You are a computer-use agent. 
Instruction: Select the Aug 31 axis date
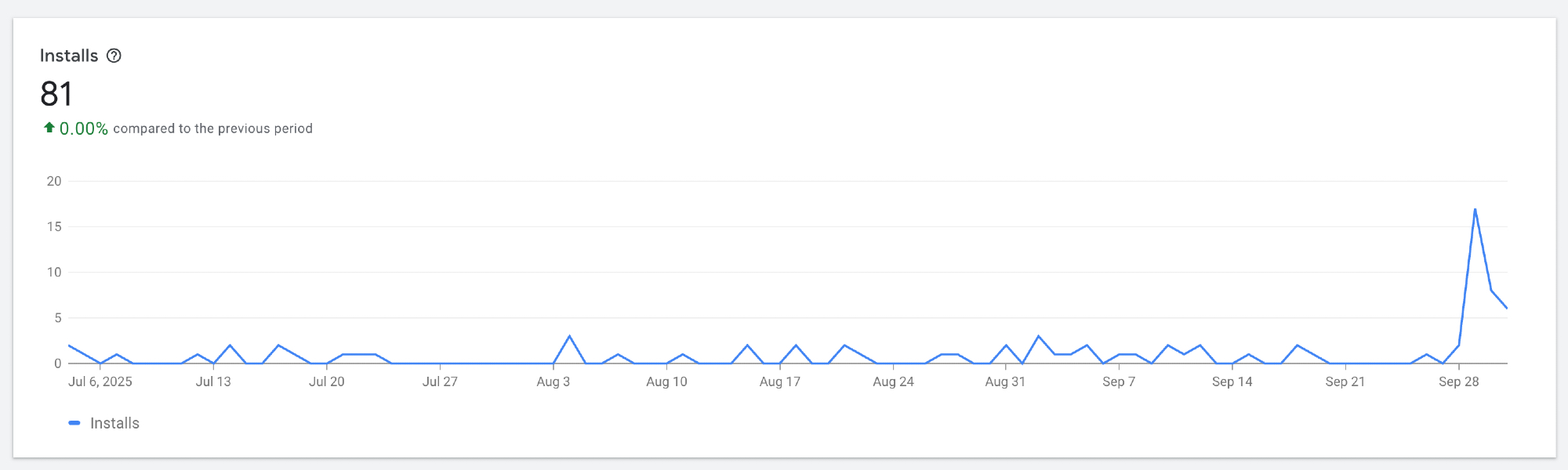click(1005, 381)
